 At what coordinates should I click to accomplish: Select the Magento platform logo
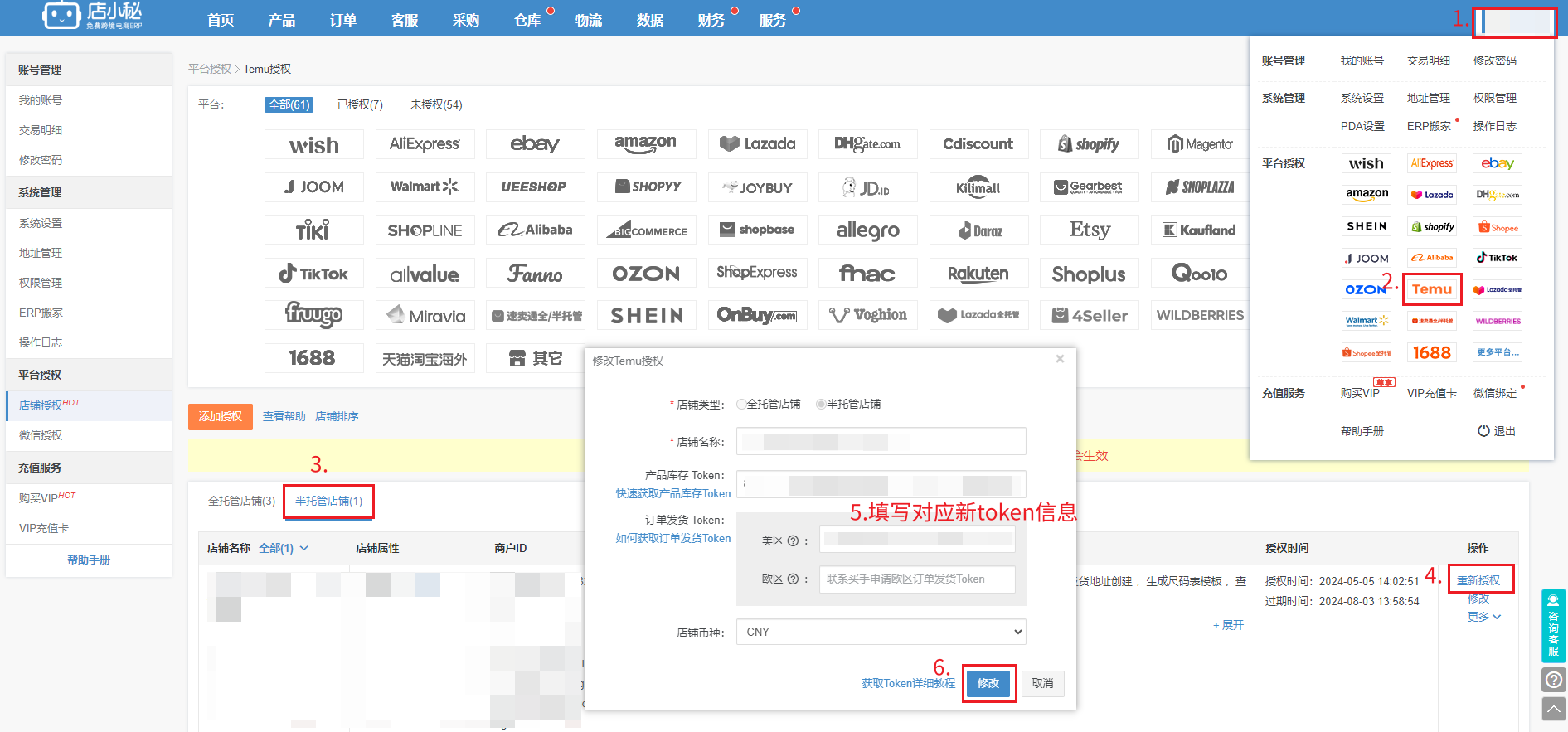(1200, 144)
